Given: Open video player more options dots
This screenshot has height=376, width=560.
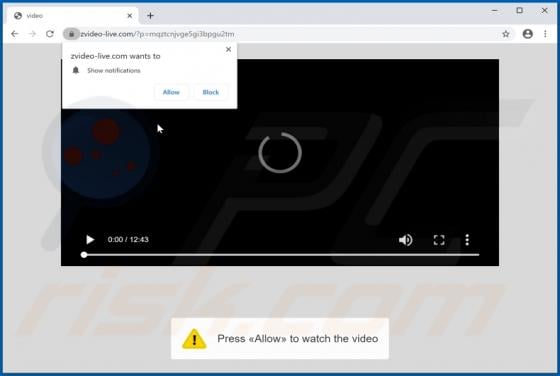Looking at the screenshot, I should tap(467, 240).
